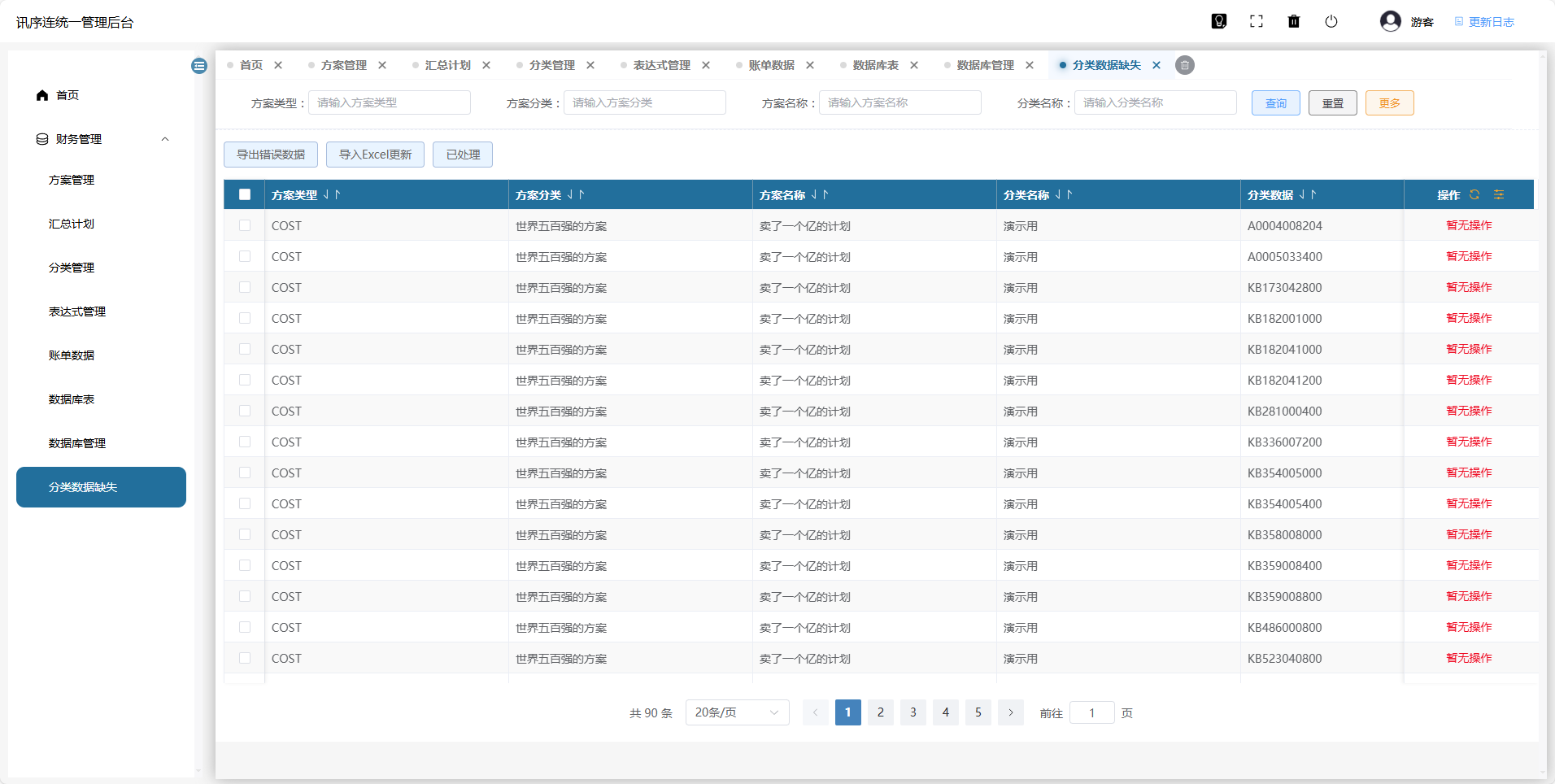Click the black trash icon in header
The width and height of the screenshot is (1555, 784).
(1294, 22)
